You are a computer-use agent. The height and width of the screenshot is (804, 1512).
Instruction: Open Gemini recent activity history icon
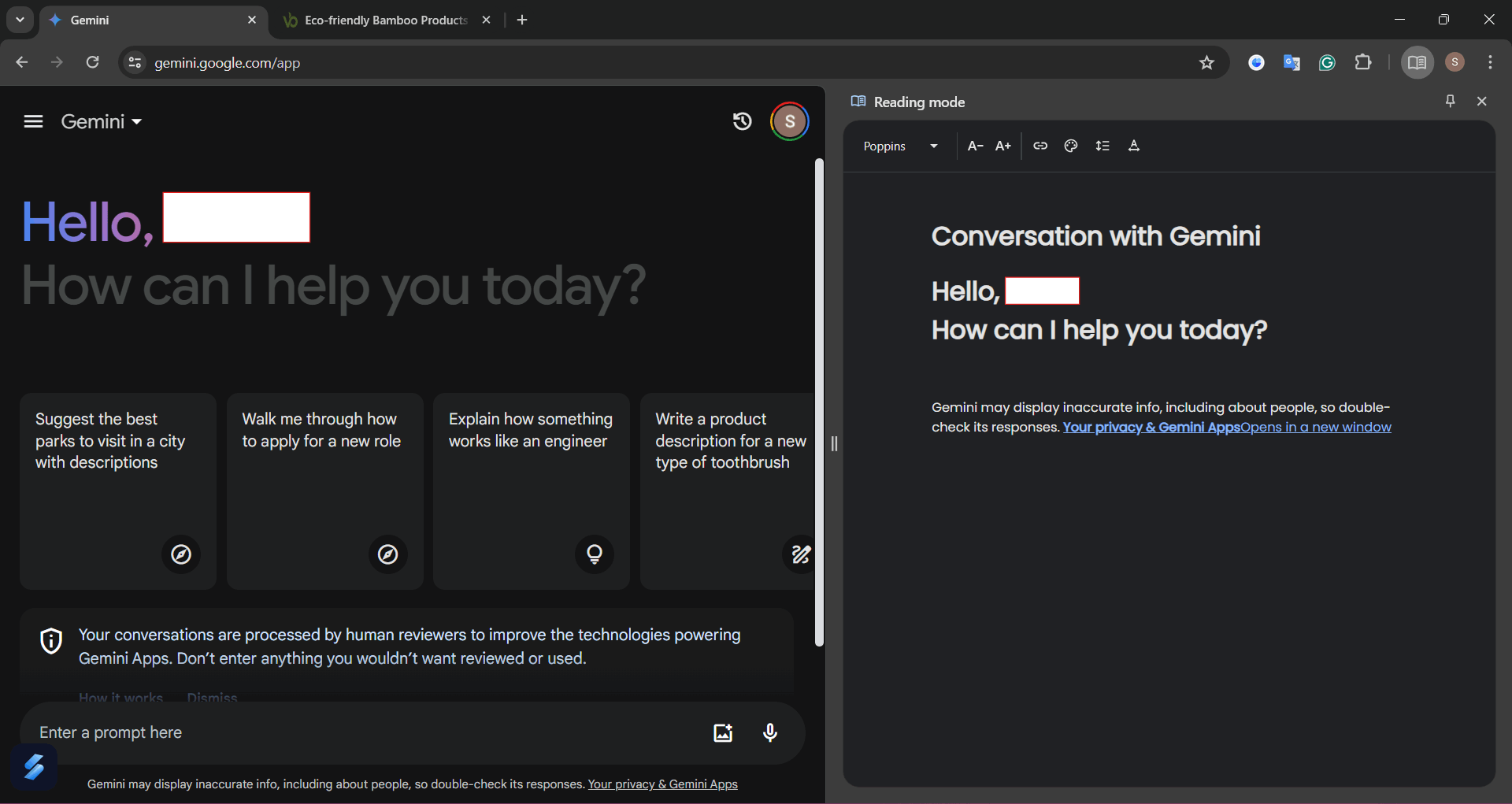pyautogui.click(x=742, y=121)
